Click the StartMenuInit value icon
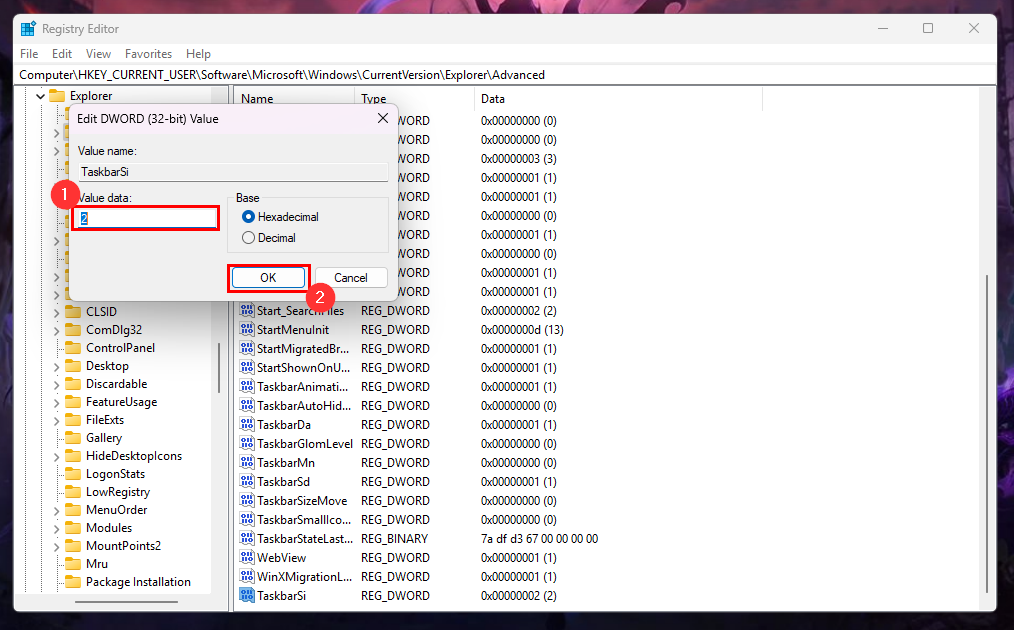The width and height of the screenshot is (1014, 630). [x=247, y=329]
